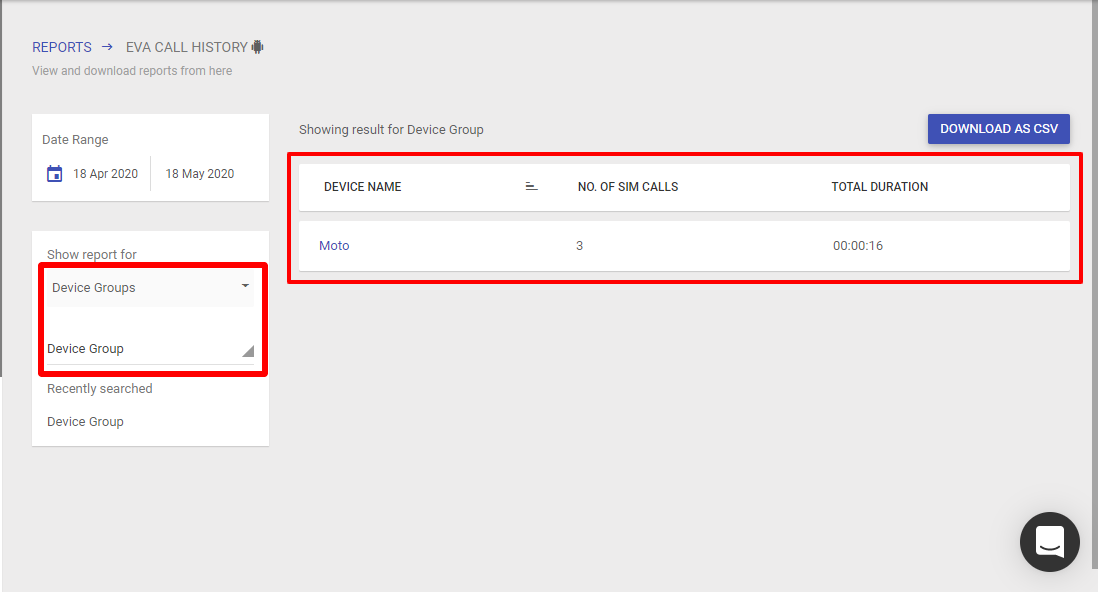The height and width of the screenshot is (592, 1098).
Task: Open the calendar icon in Date Range
Action: (55, 174)
